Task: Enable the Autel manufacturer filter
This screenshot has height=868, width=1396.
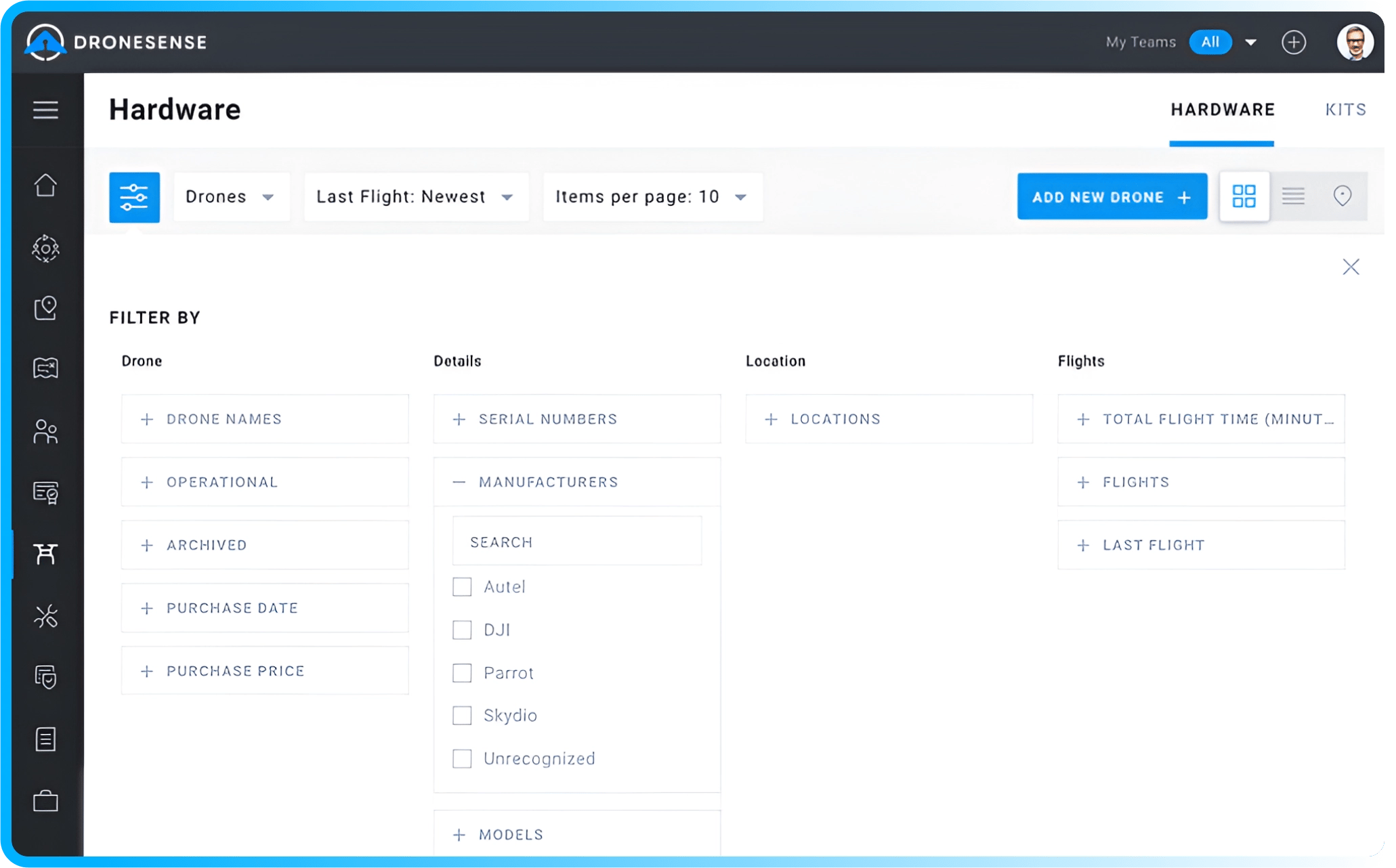Action: pyautogui.click(x=461, y=586)
